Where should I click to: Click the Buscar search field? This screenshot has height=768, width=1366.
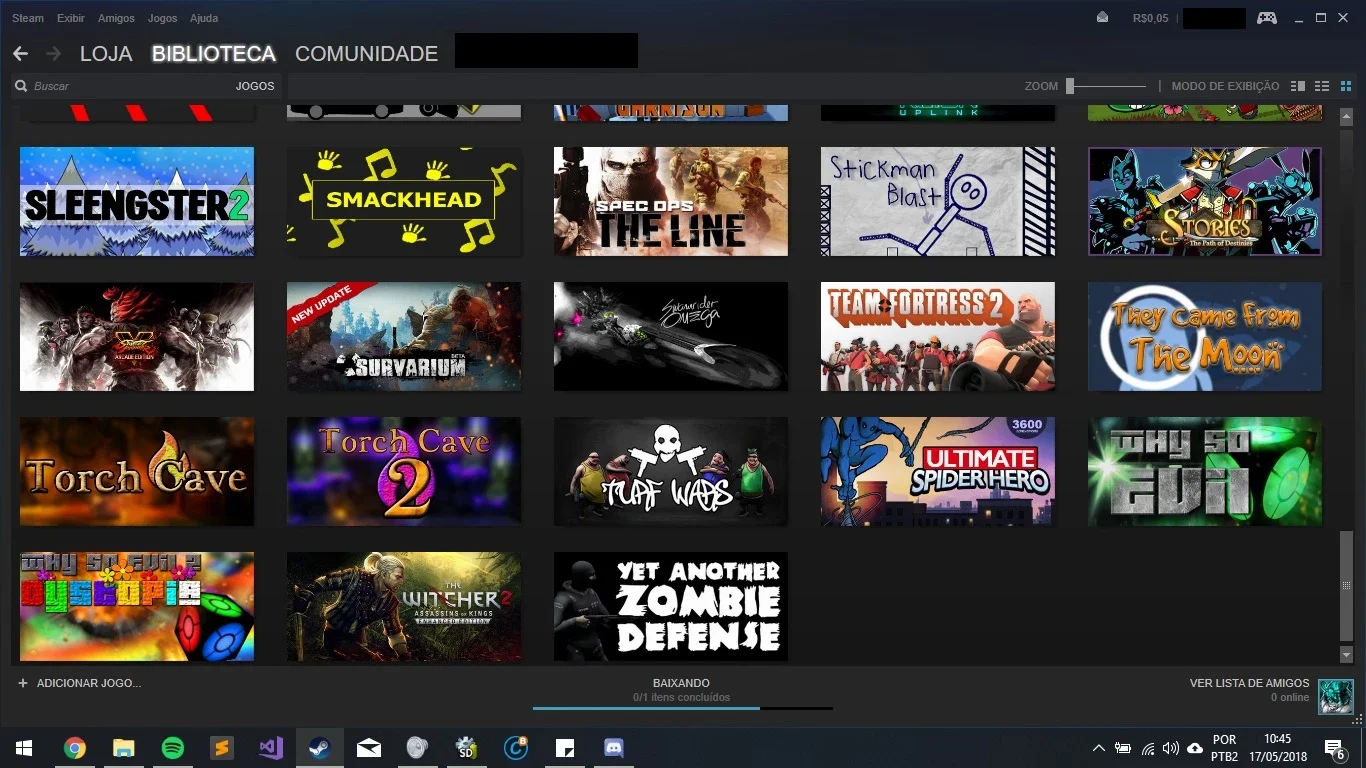click(130, 86)
